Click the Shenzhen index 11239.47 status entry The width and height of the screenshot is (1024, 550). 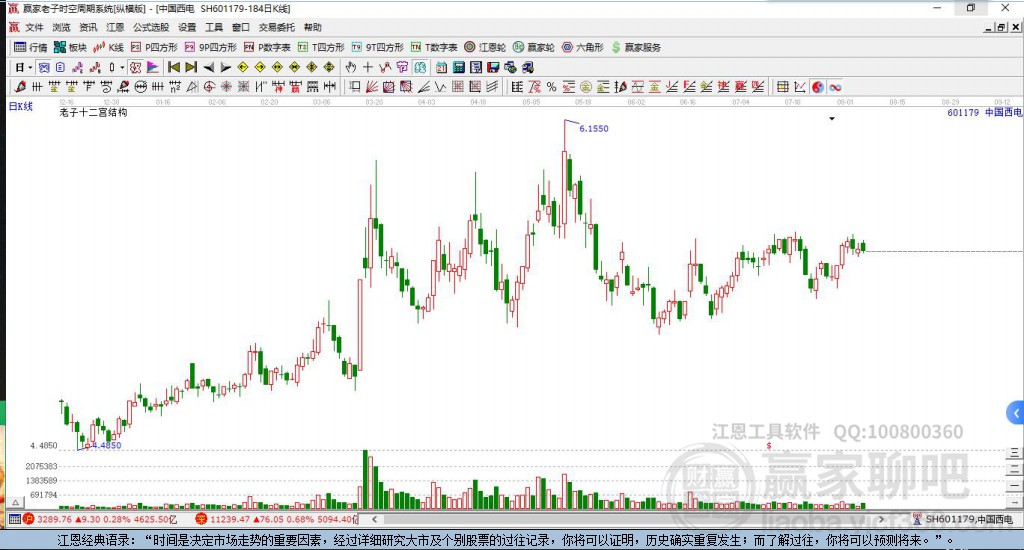277,519
